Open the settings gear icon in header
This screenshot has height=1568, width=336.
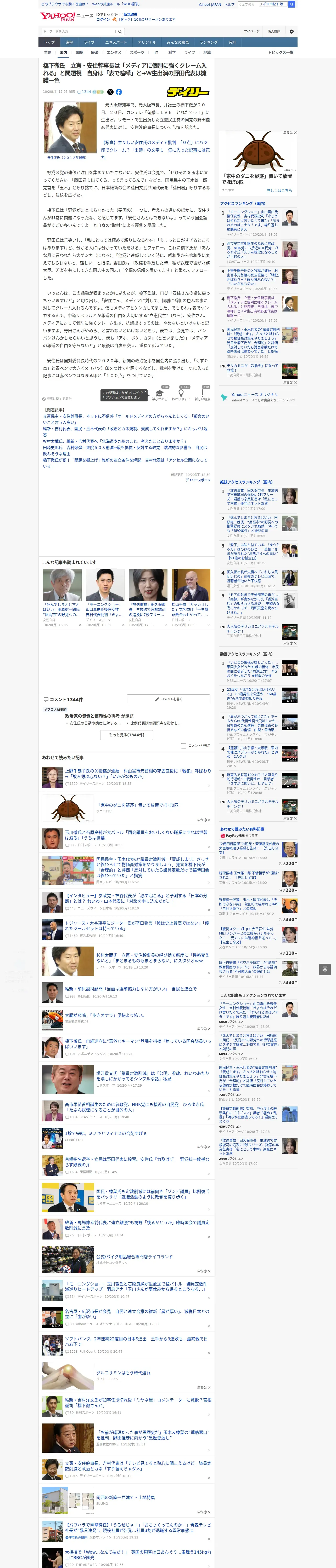click(291, 32)
